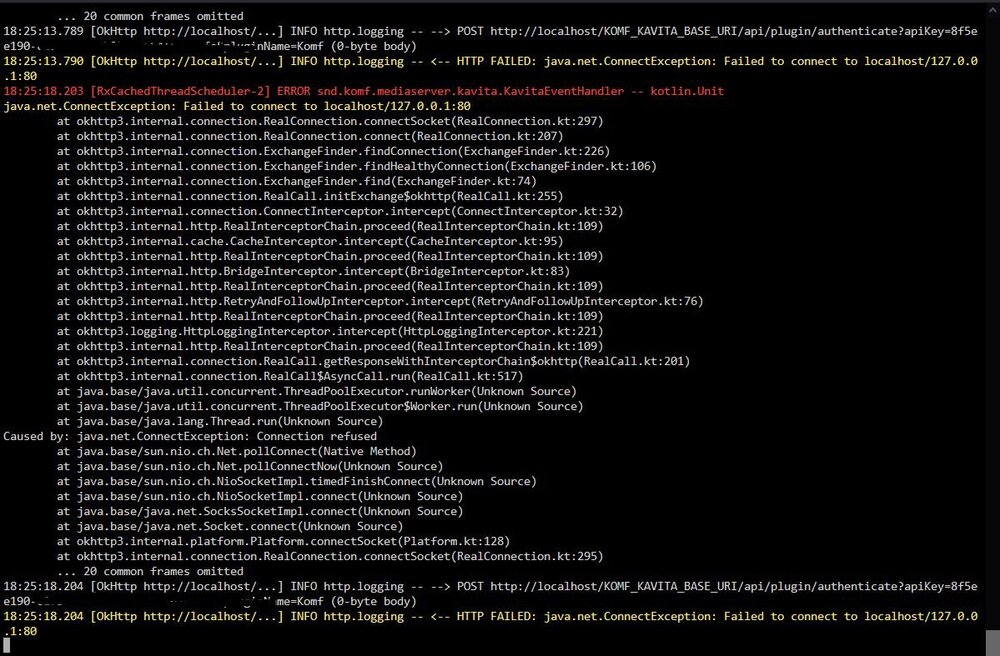
Task: Click the terminal's vertical scrollbar thumb
Action: click(x=992, y=643)
